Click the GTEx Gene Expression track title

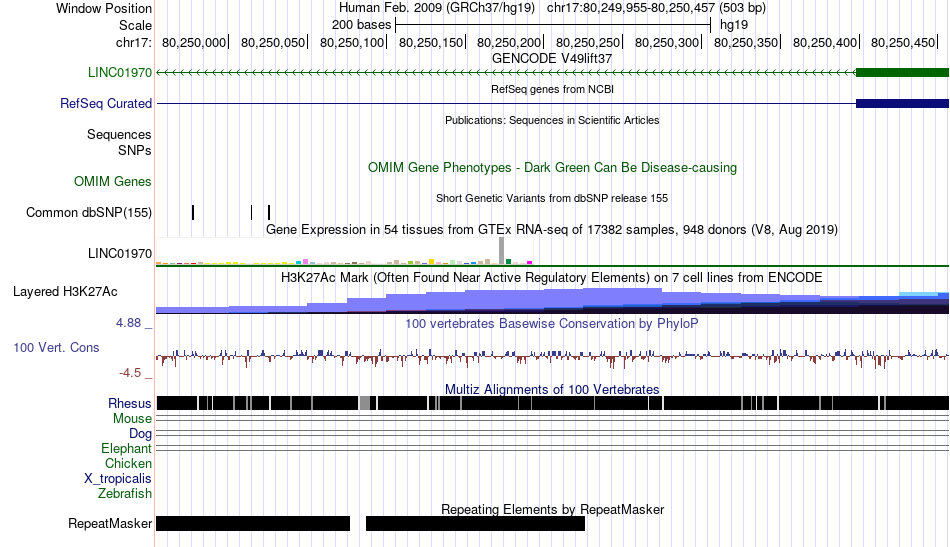[x=552, y=230]
